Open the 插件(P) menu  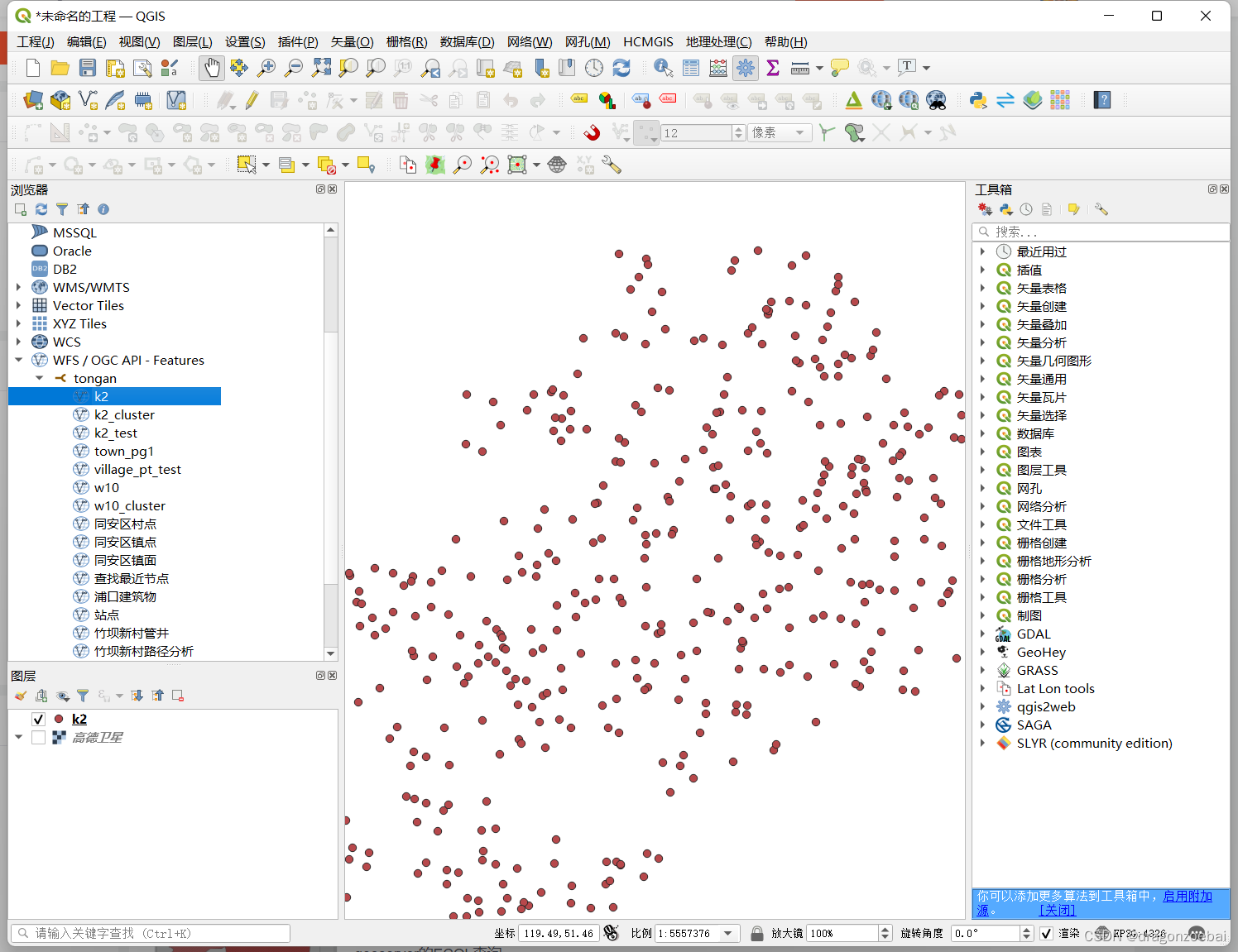click(x=298, y=41)
